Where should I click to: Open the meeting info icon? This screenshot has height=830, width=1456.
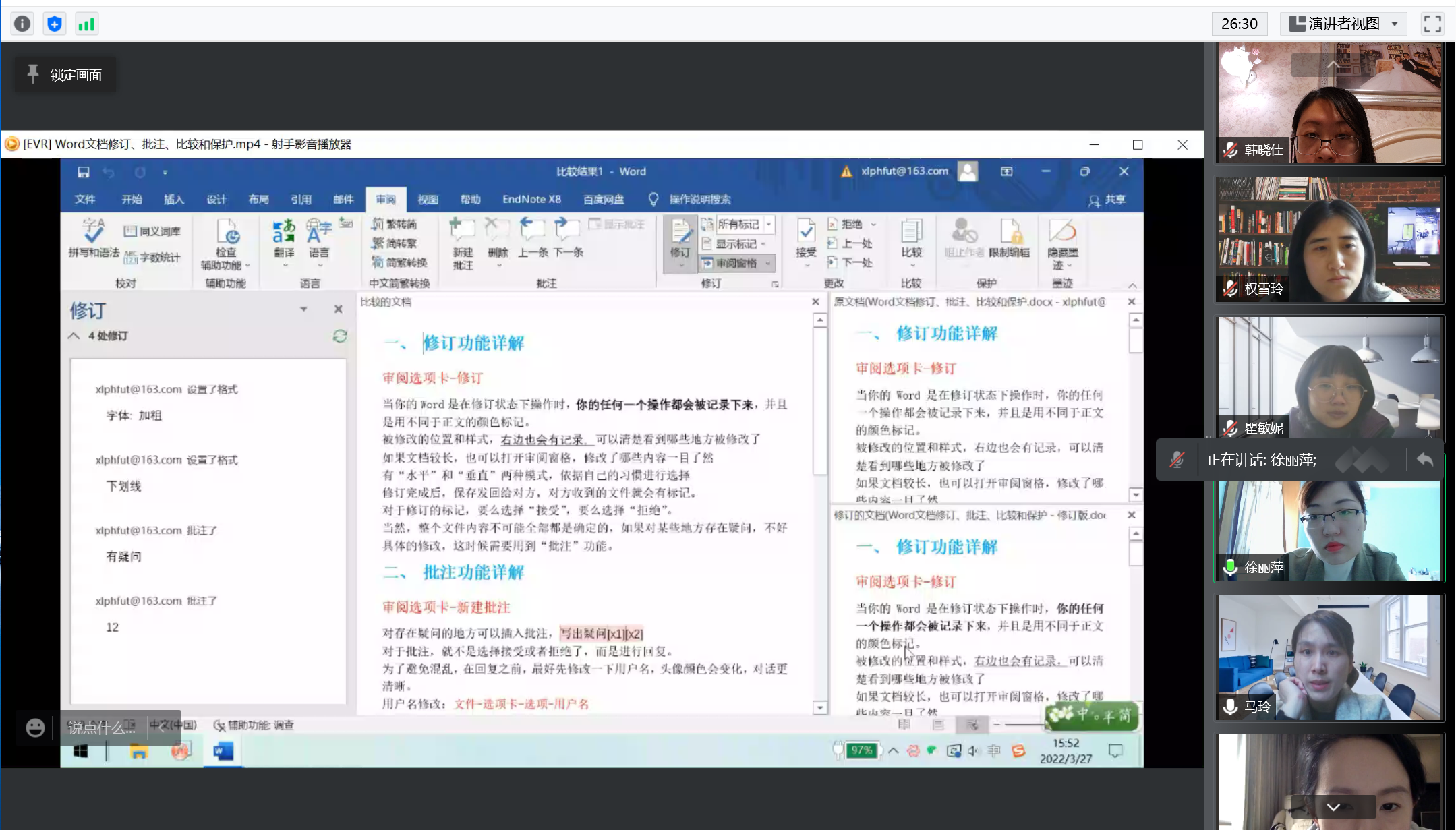tap(22, 24)
